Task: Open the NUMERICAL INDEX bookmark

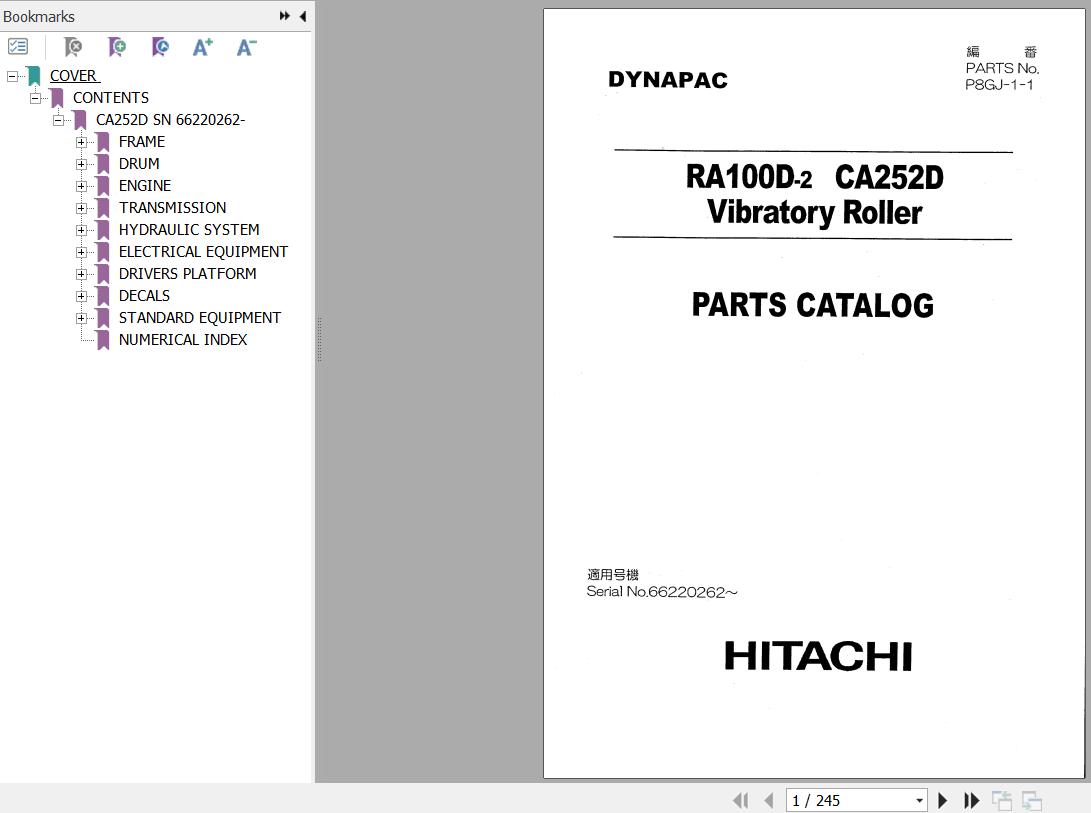Action: [x=182, y=340]
